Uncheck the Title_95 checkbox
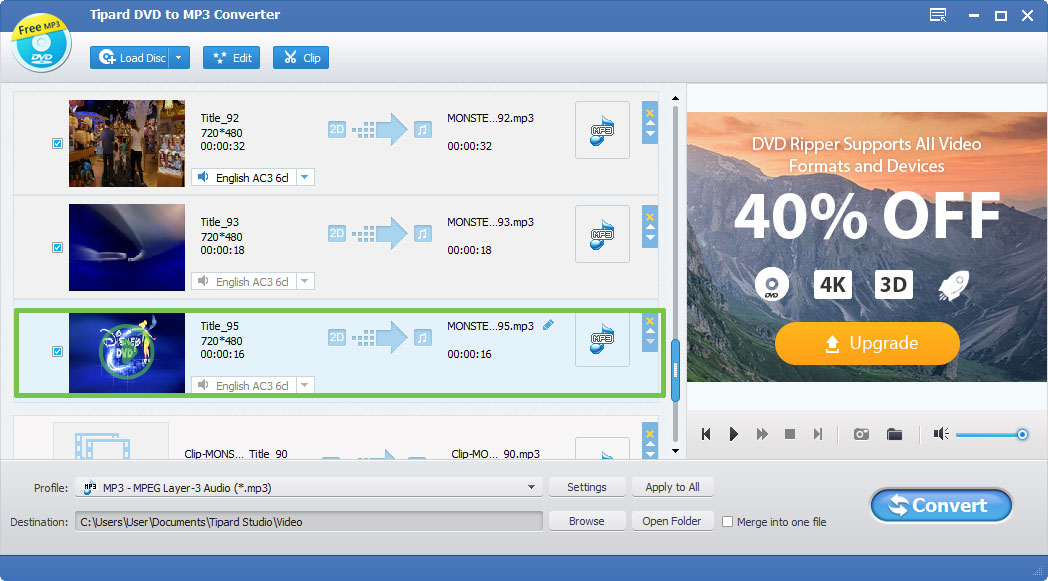The image size is (1048, 581). (x=57, y=352)
